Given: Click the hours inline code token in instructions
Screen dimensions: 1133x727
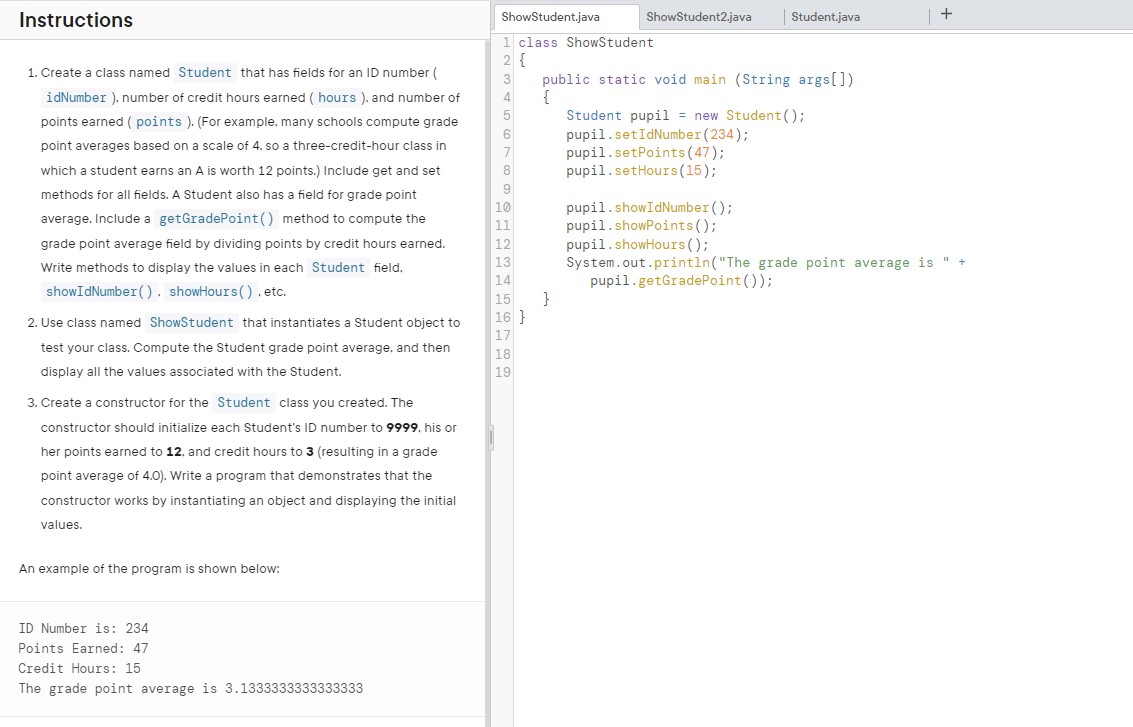Looking at the screenshot, I should pos(337,97).
